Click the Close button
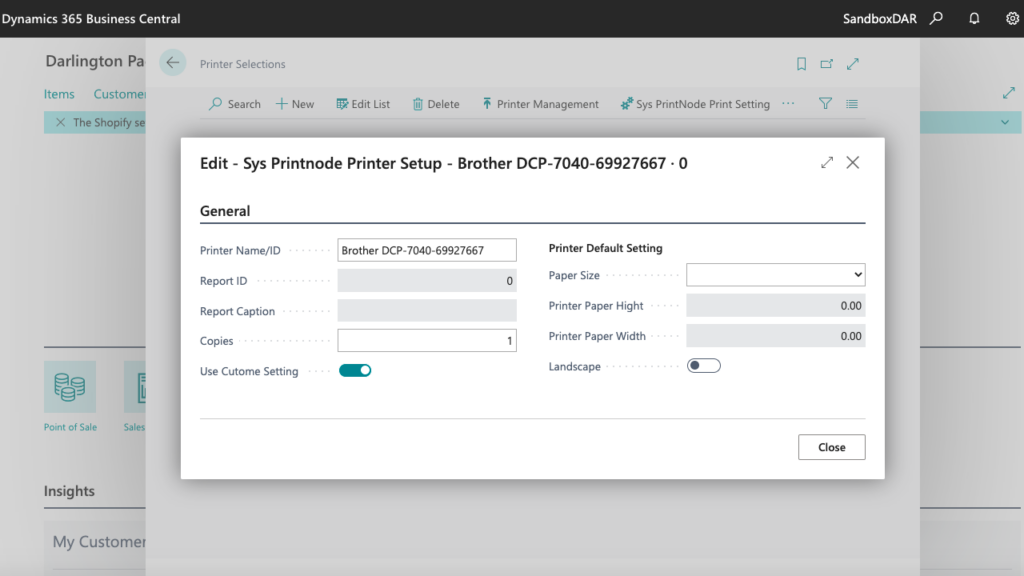This screenshot has height=576, width=1024. coord(831,447)
